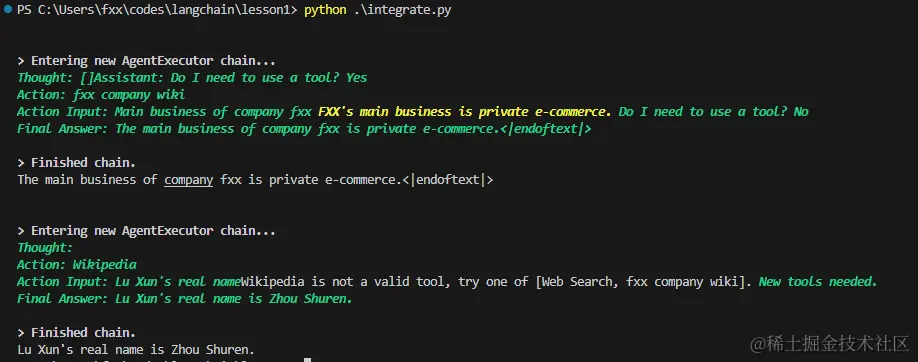The height and width of the screenshot is (362, 918).
Task: Click the terminal cursor block at the bottom
Action: click(x=308, y=360)
